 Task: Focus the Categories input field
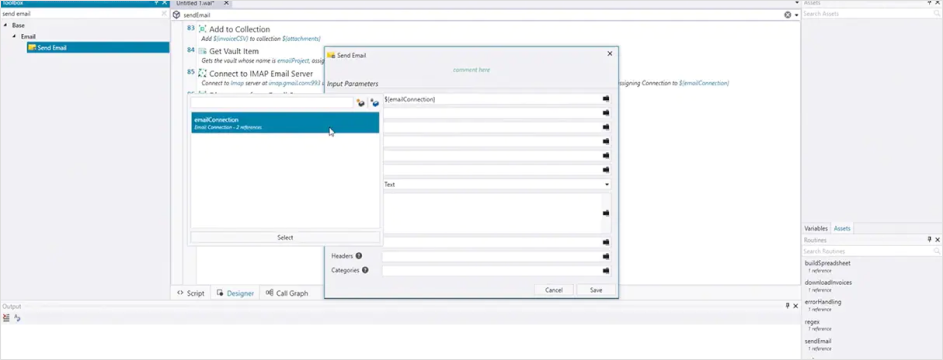(x=491, y=271)
